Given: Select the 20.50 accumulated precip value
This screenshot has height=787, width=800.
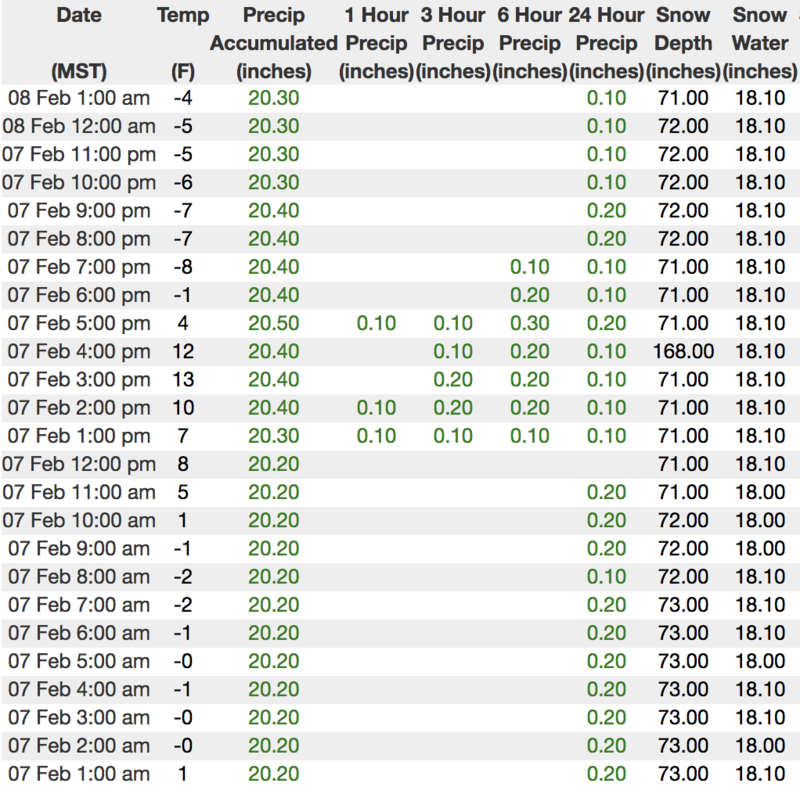Looking at the screenshot, I should pos(274,323).
